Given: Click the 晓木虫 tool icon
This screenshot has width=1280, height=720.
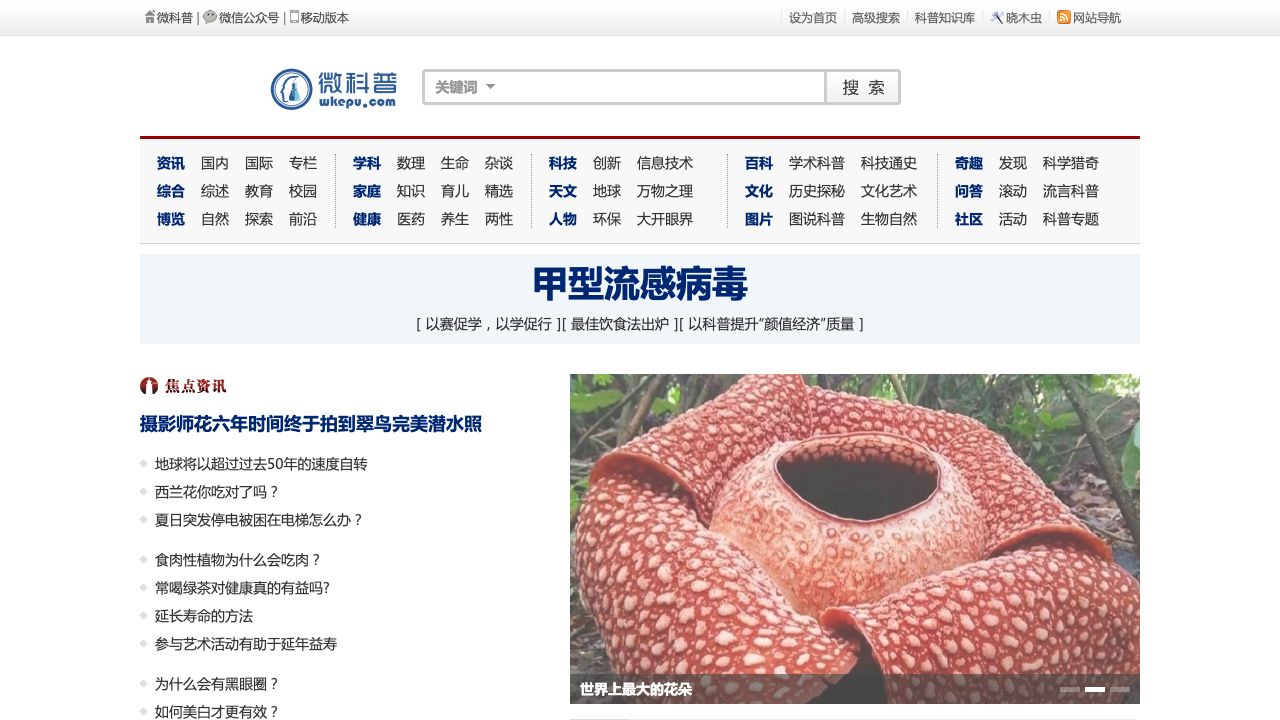Looking at the screenshot, I should click(997, 17).
